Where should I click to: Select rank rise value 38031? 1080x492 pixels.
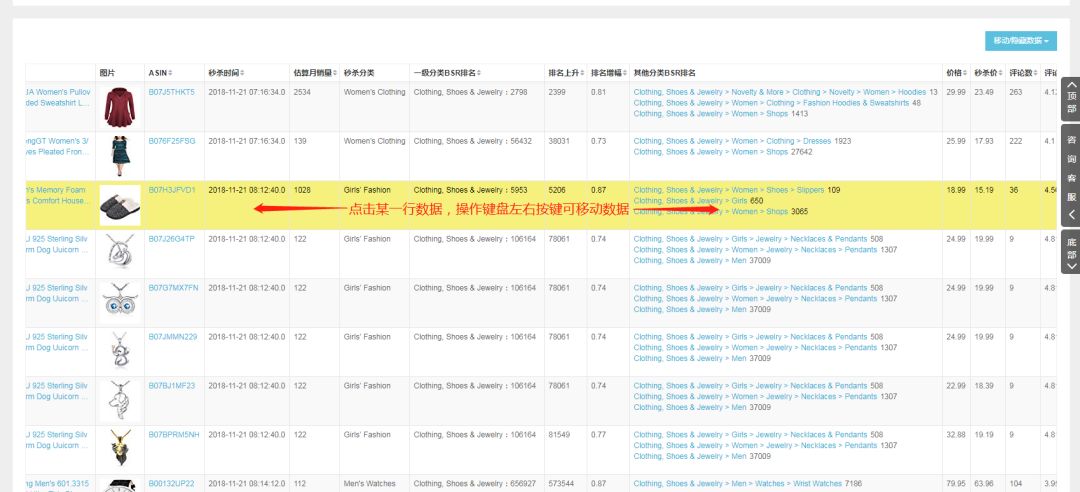click(559, 141)
